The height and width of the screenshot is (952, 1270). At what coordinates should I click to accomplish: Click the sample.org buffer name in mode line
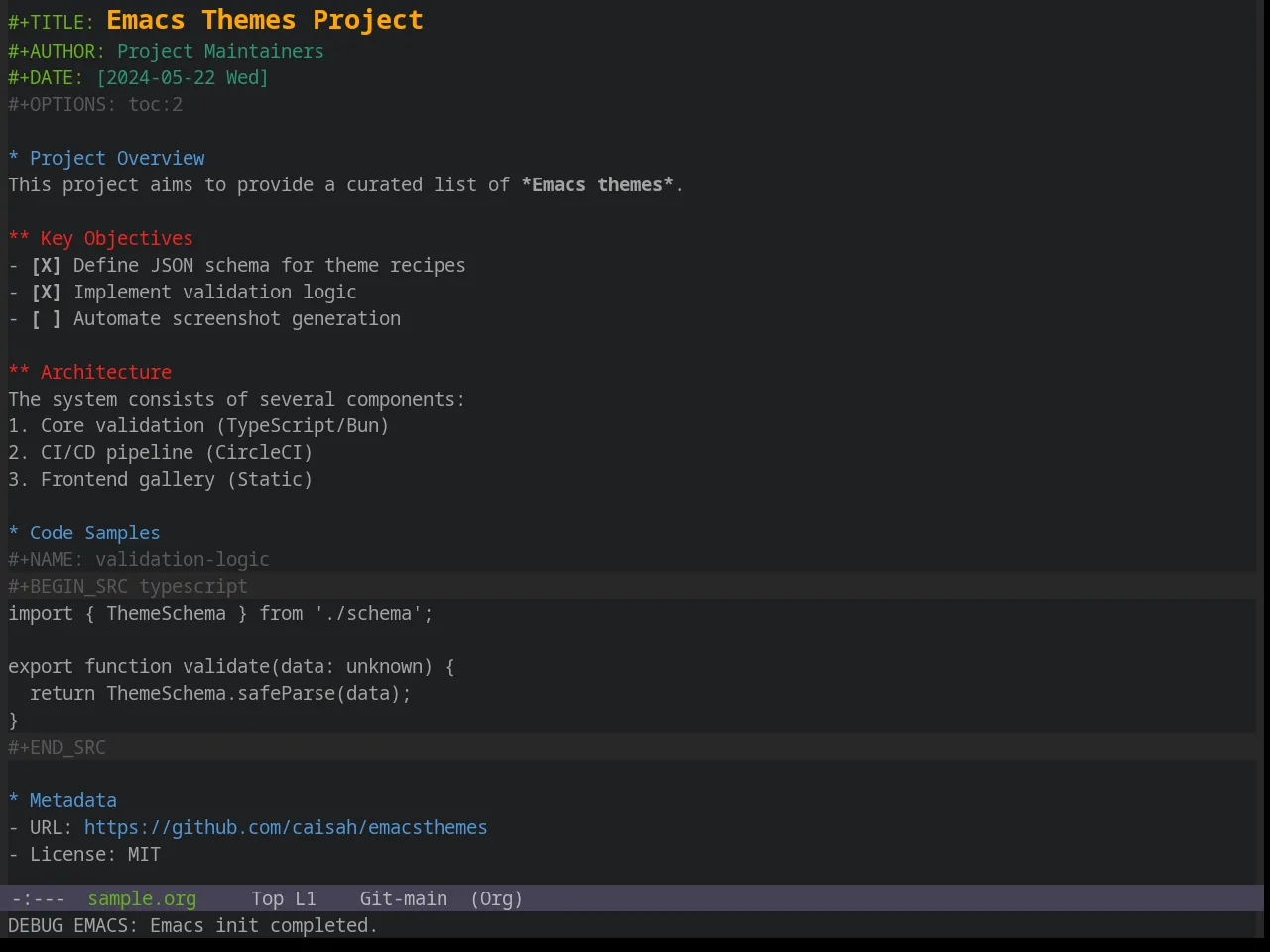coord(142,899)
